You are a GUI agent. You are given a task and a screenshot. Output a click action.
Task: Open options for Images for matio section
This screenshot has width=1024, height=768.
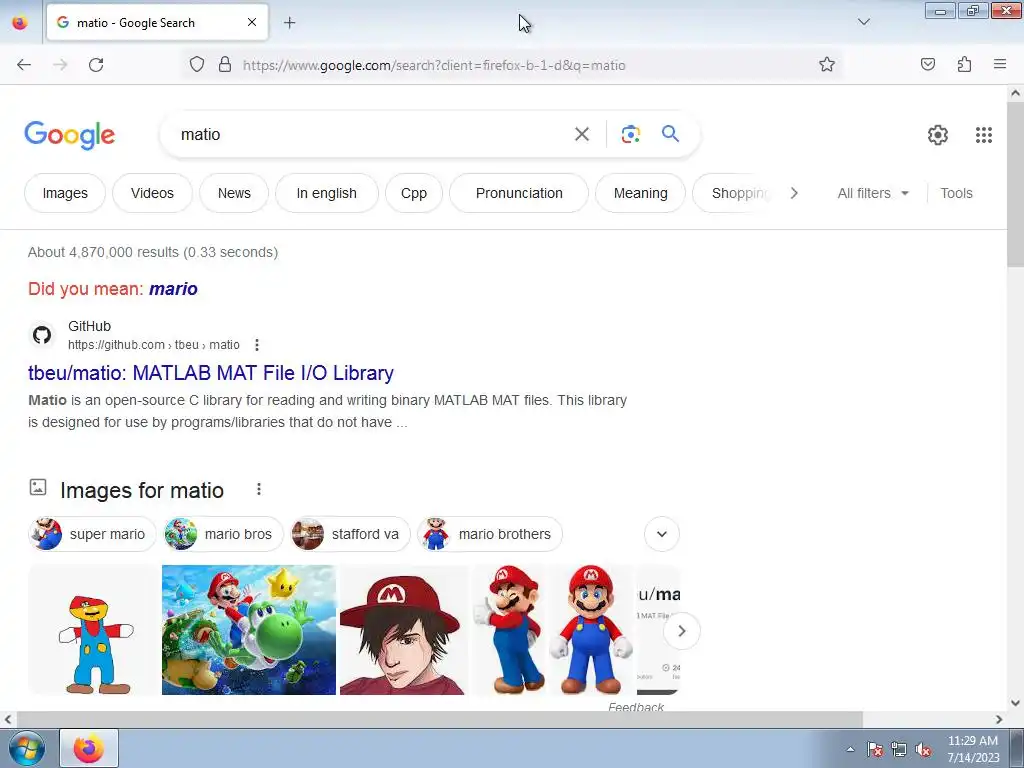pos(259,489)
